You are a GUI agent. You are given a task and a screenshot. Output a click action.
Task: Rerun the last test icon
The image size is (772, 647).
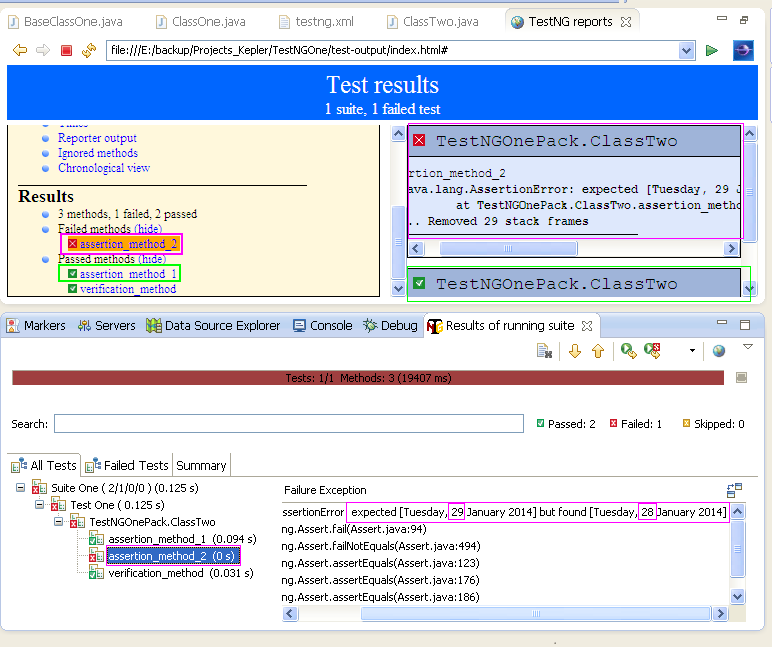(629, 351)
